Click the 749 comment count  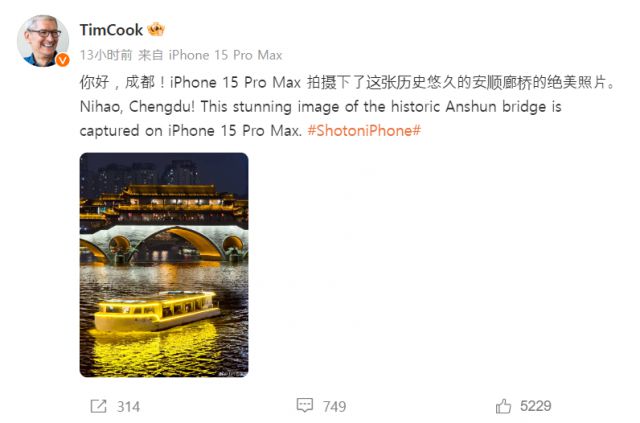coord(334,406)
